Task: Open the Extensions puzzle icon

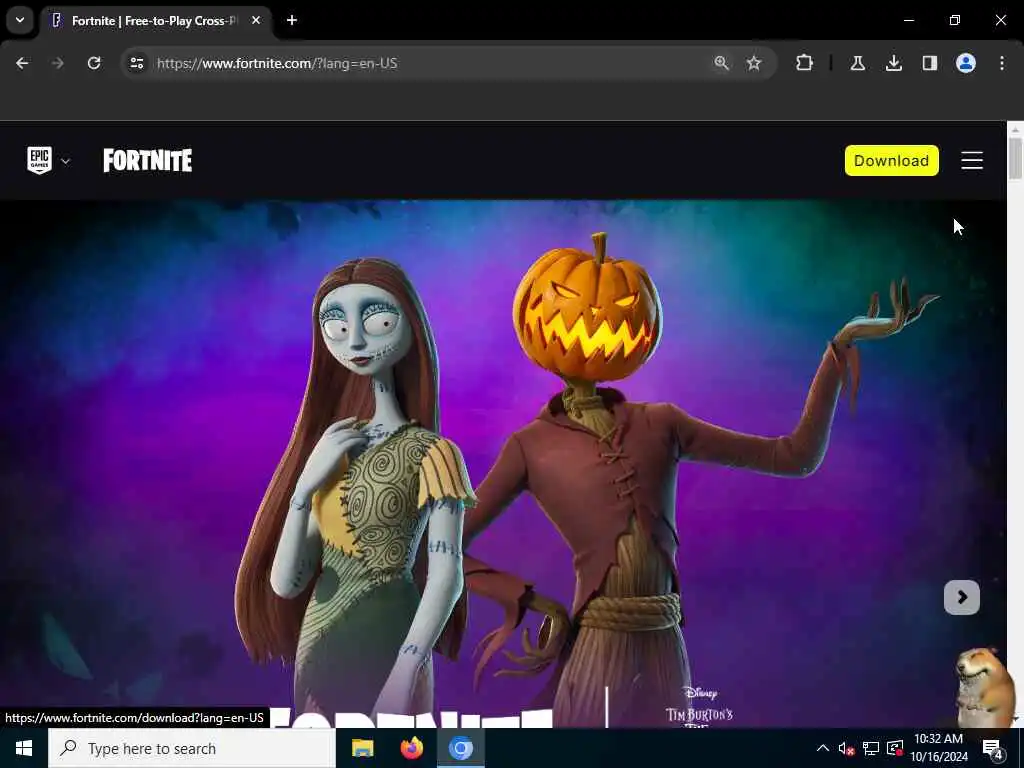Action: (805, 63)
